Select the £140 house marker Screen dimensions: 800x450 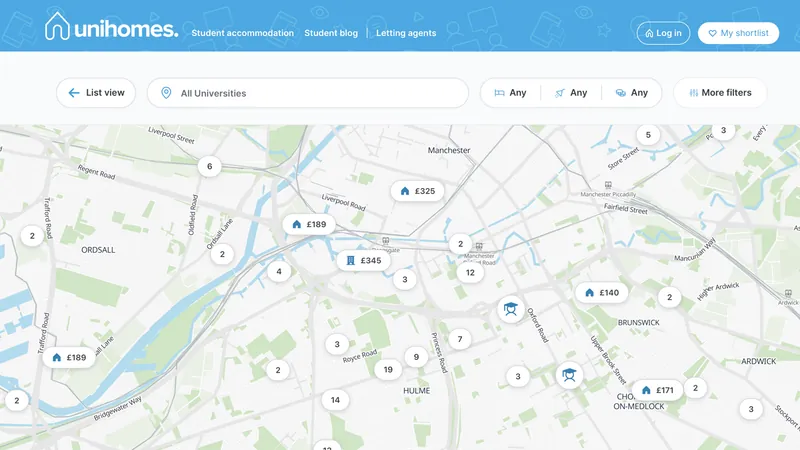click(602, 292)
